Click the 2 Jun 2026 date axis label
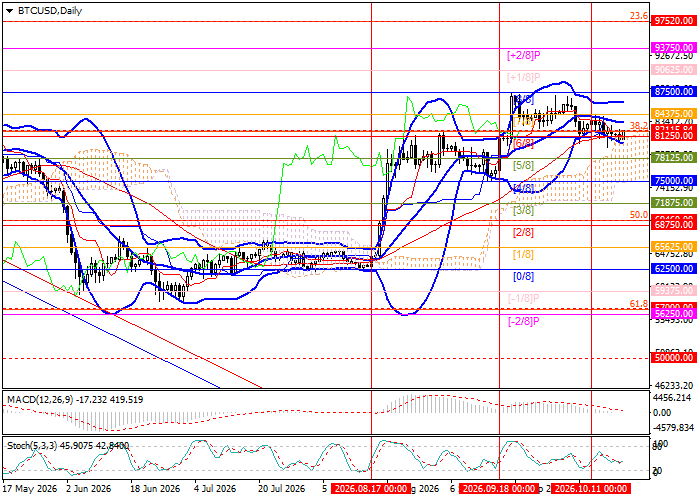 88,489
